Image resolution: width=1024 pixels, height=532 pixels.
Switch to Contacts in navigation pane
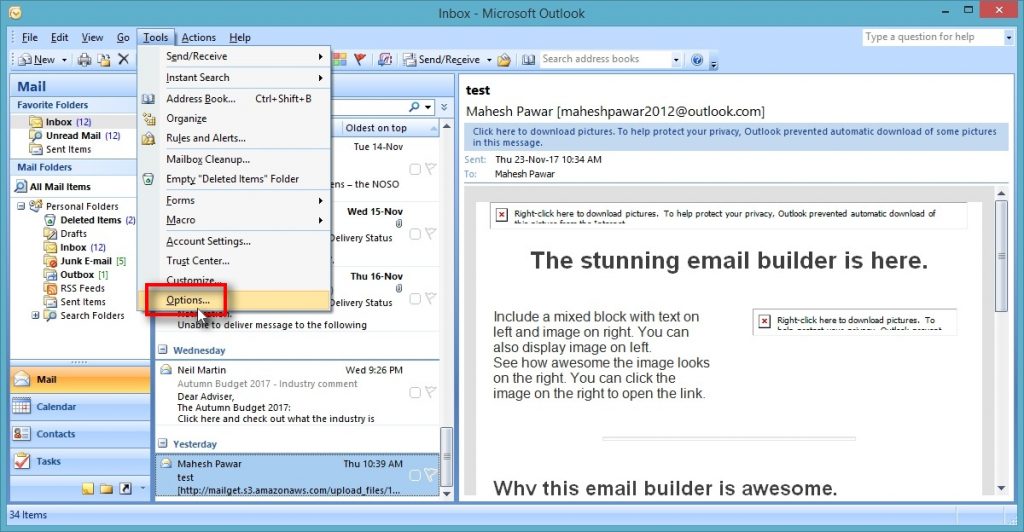pos(80,434)
